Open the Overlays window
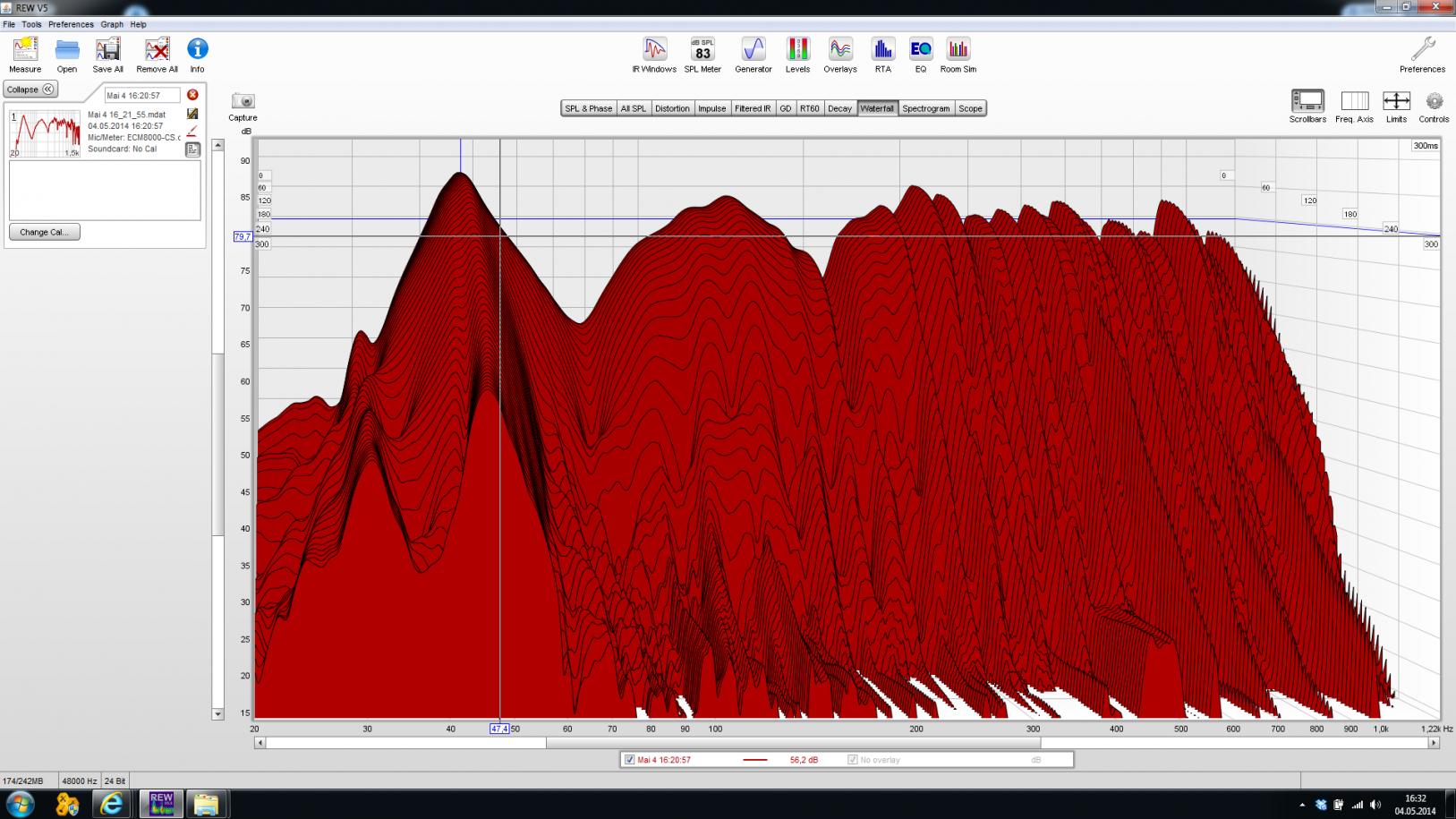The width and height of the screenshot is (1456, 819). pyautogui.click(x=840, y=55)
